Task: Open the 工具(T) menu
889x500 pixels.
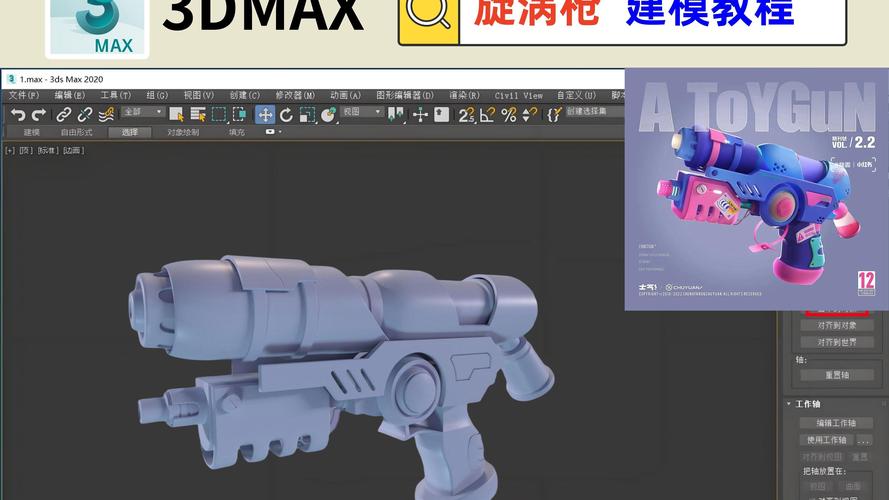Action: tap(116, 95)
